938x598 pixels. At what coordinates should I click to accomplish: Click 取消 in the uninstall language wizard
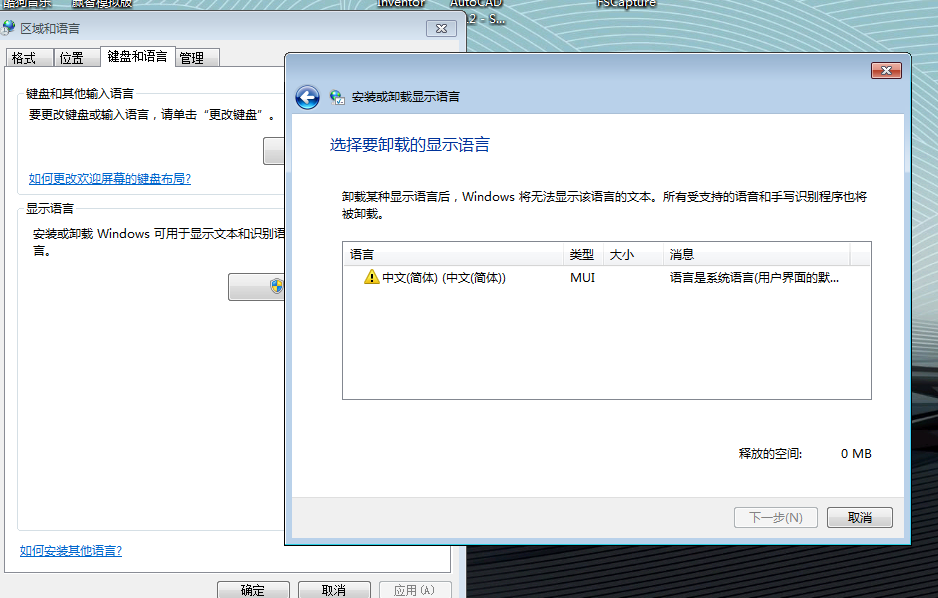[860, 517]
